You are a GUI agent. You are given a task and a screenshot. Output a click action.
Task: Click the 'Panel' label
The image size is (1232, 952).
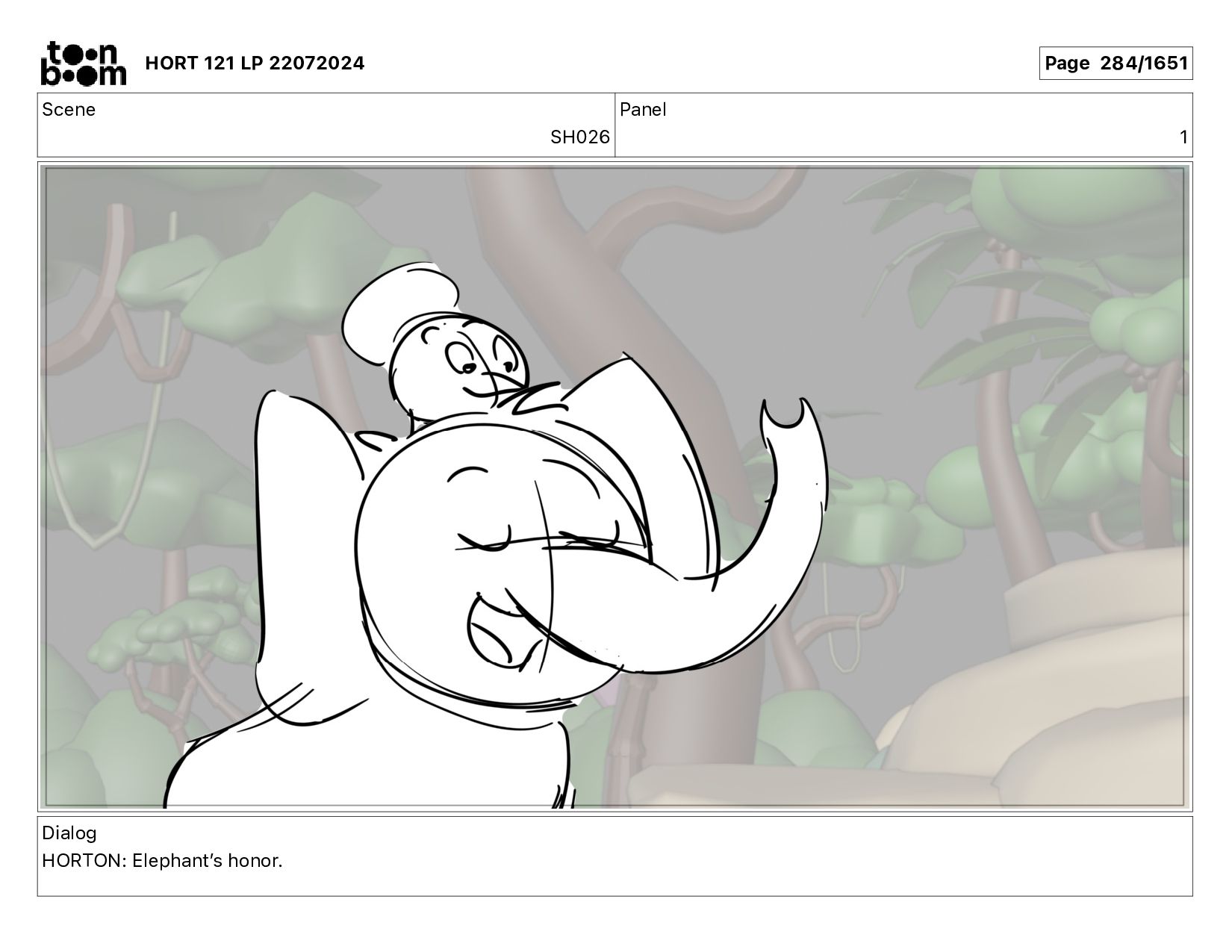(643, 110)
